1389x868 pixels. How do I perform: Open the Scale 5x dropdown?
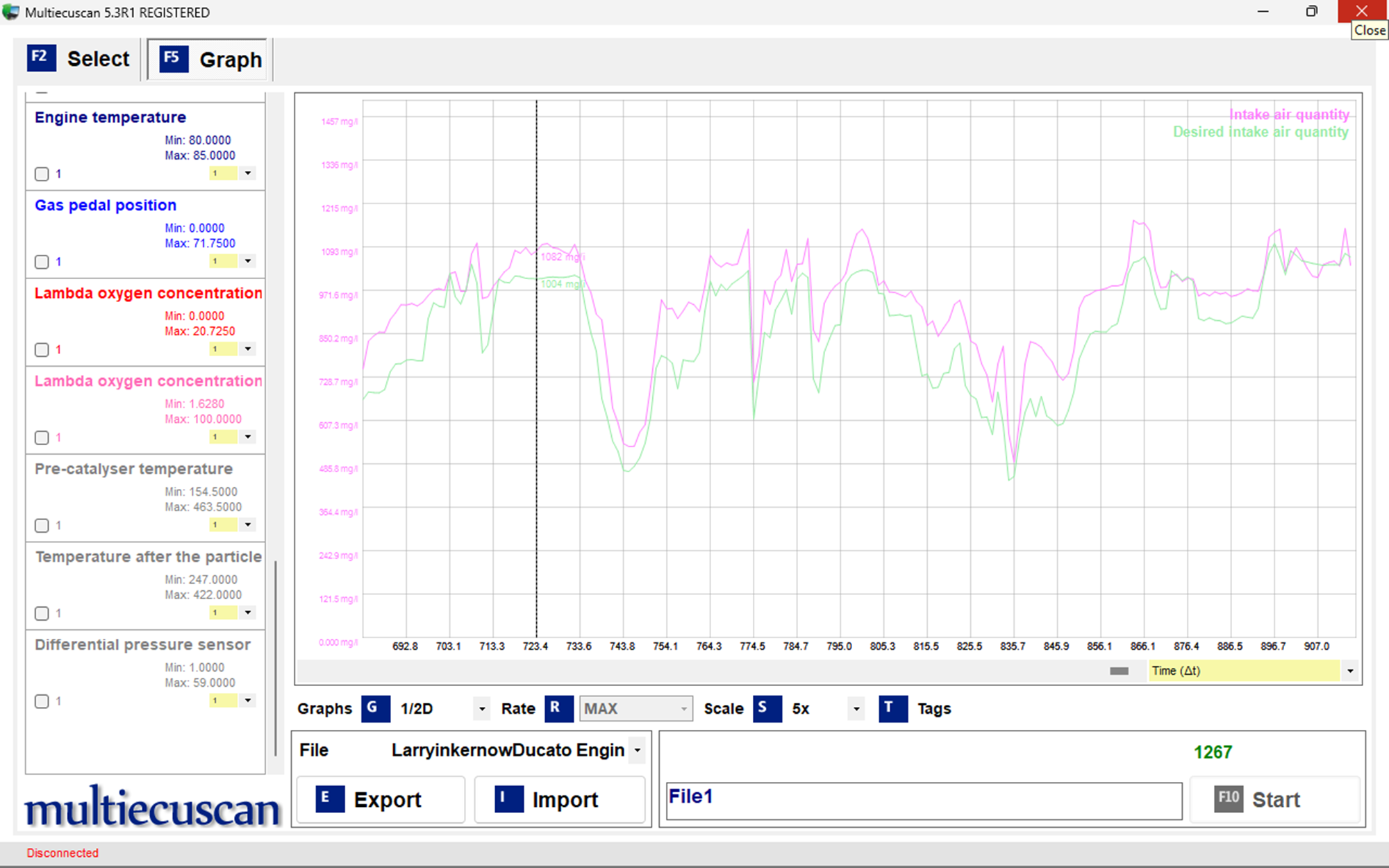pyautogui.click(x=856, y=709)
